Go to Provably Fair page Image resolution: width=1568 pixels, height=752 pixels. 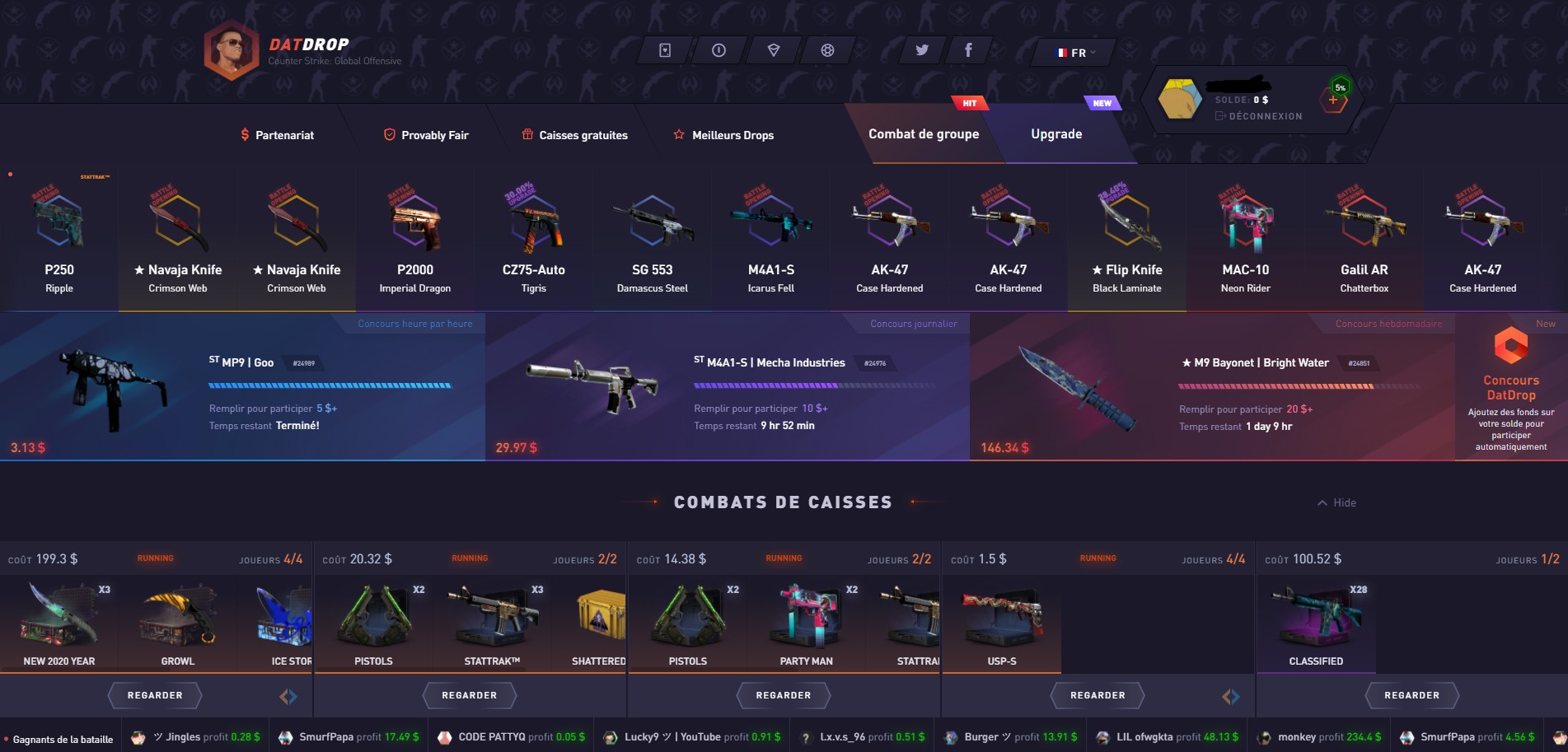click(x=426, y=135)
